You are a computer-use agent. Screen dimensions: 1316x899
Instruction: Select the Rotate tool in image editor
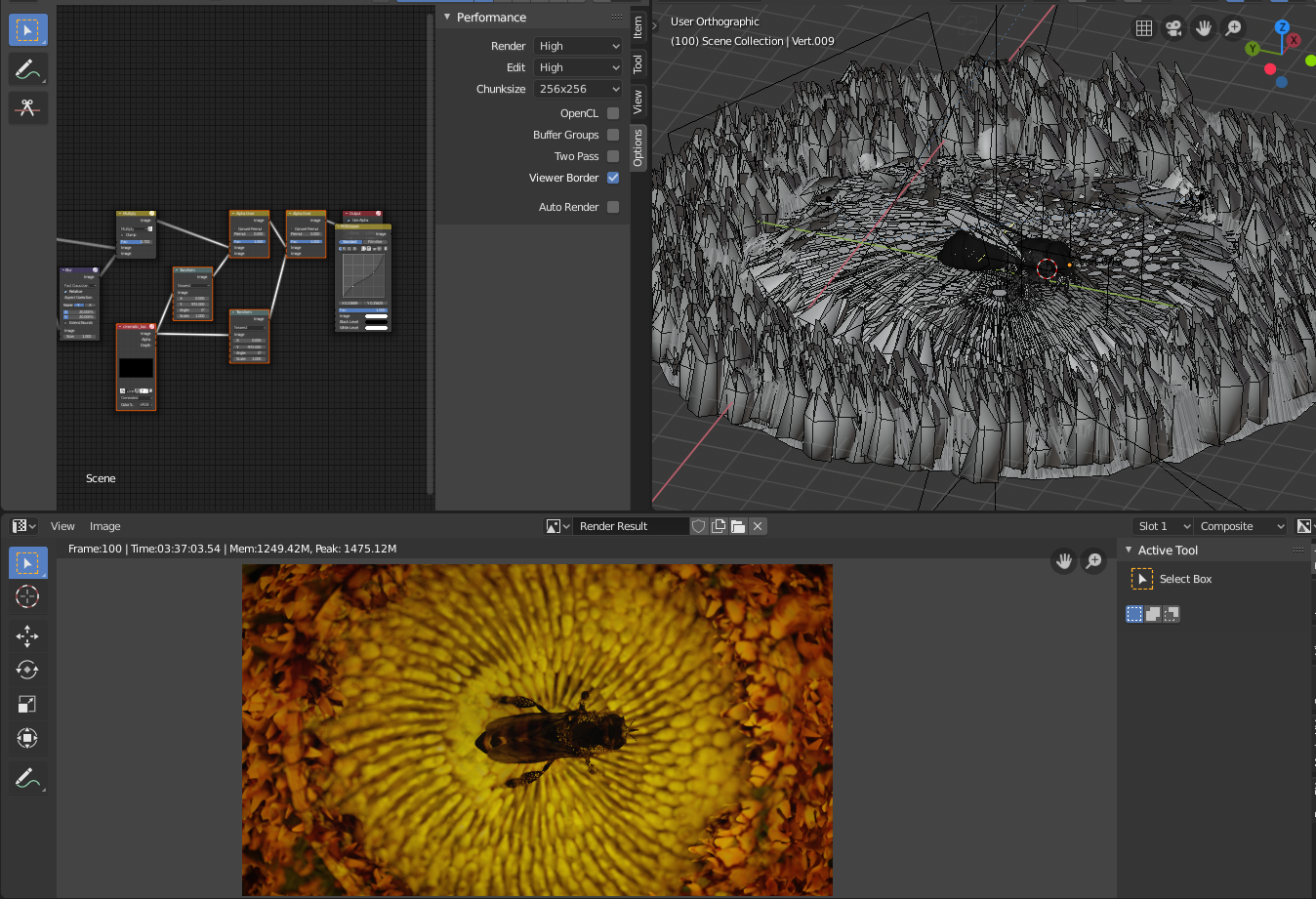click(x=27, y=670)
